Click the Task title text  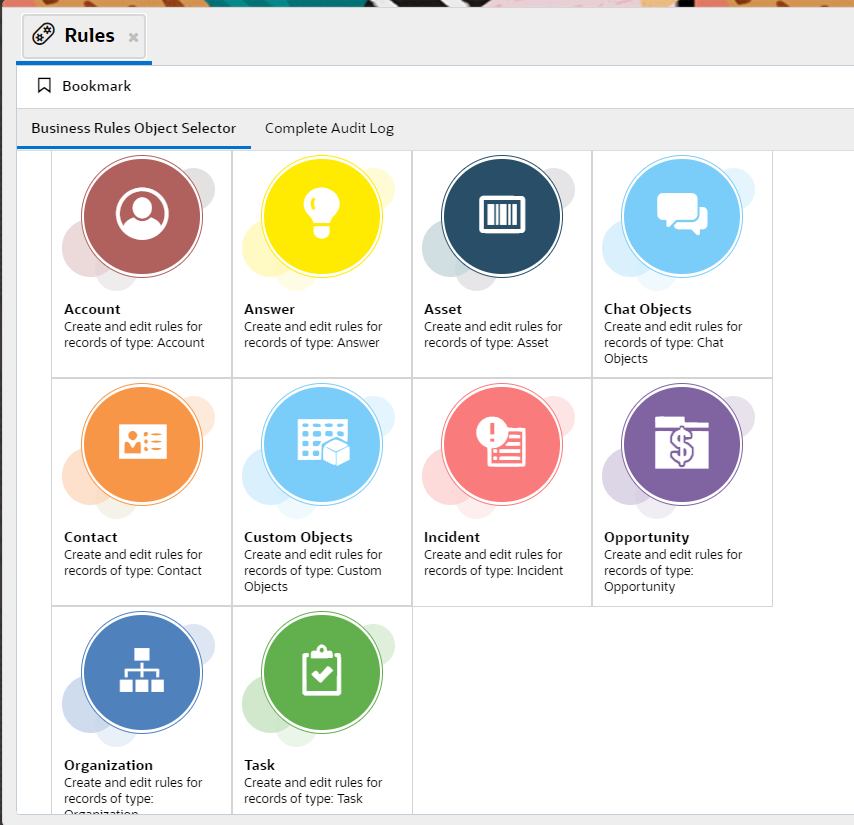click(x=259, y=765)
